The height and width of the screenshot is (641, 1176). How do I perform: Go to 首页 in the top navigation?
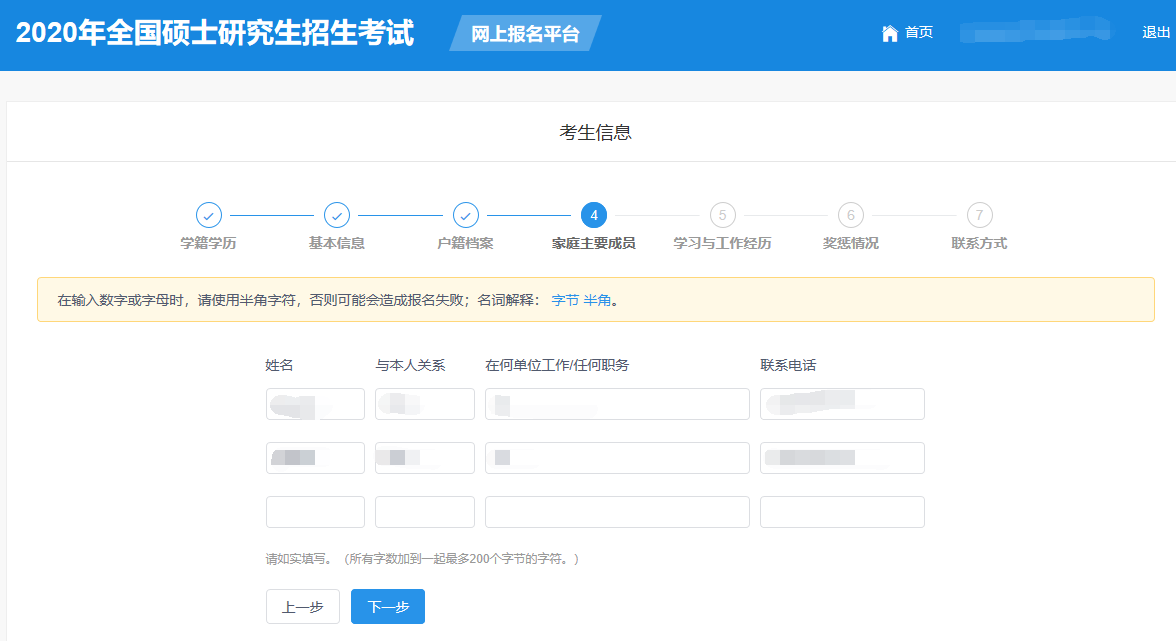[918, 33]
